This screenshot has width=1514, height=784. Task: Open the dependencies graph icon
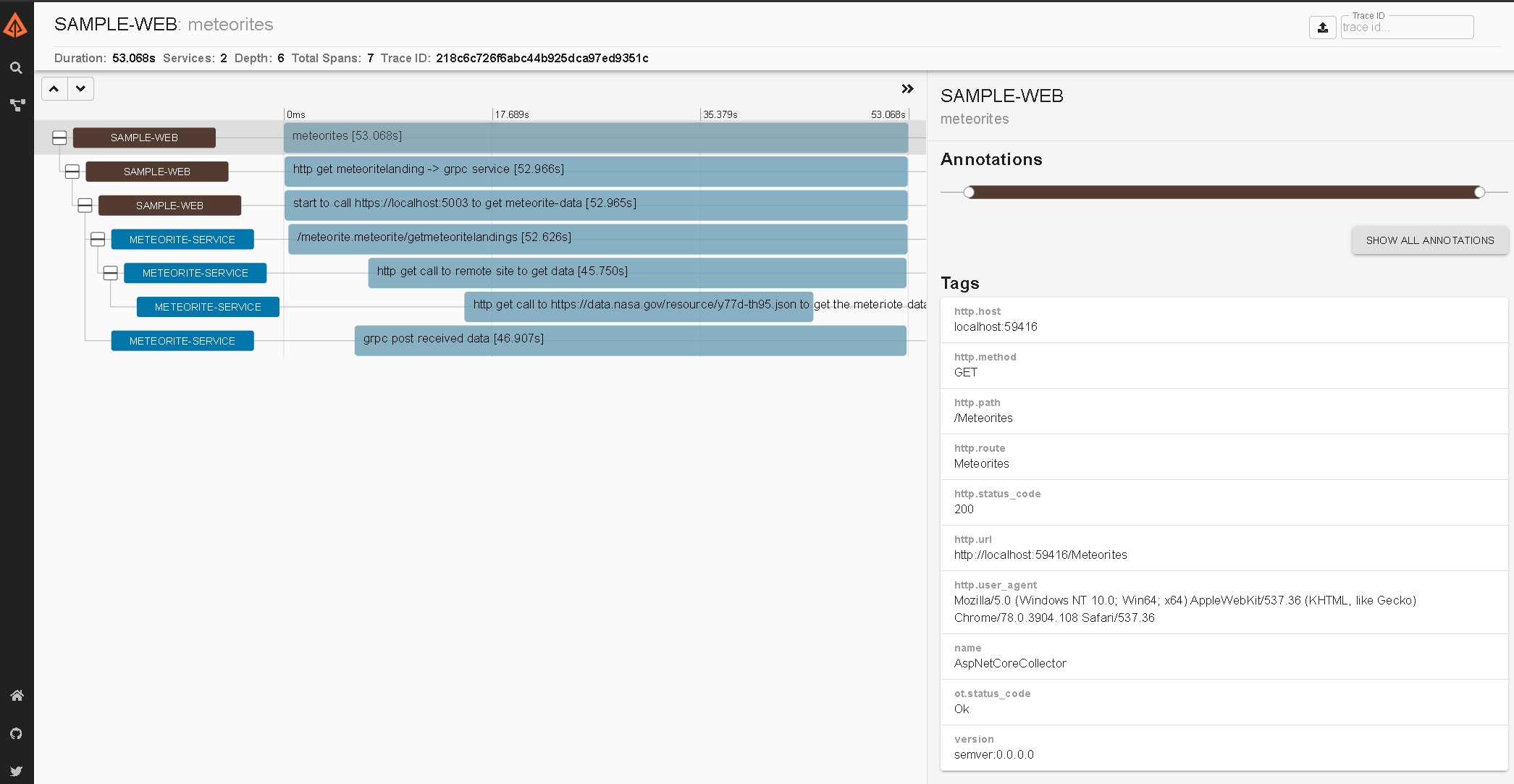[x=17, y=105]
